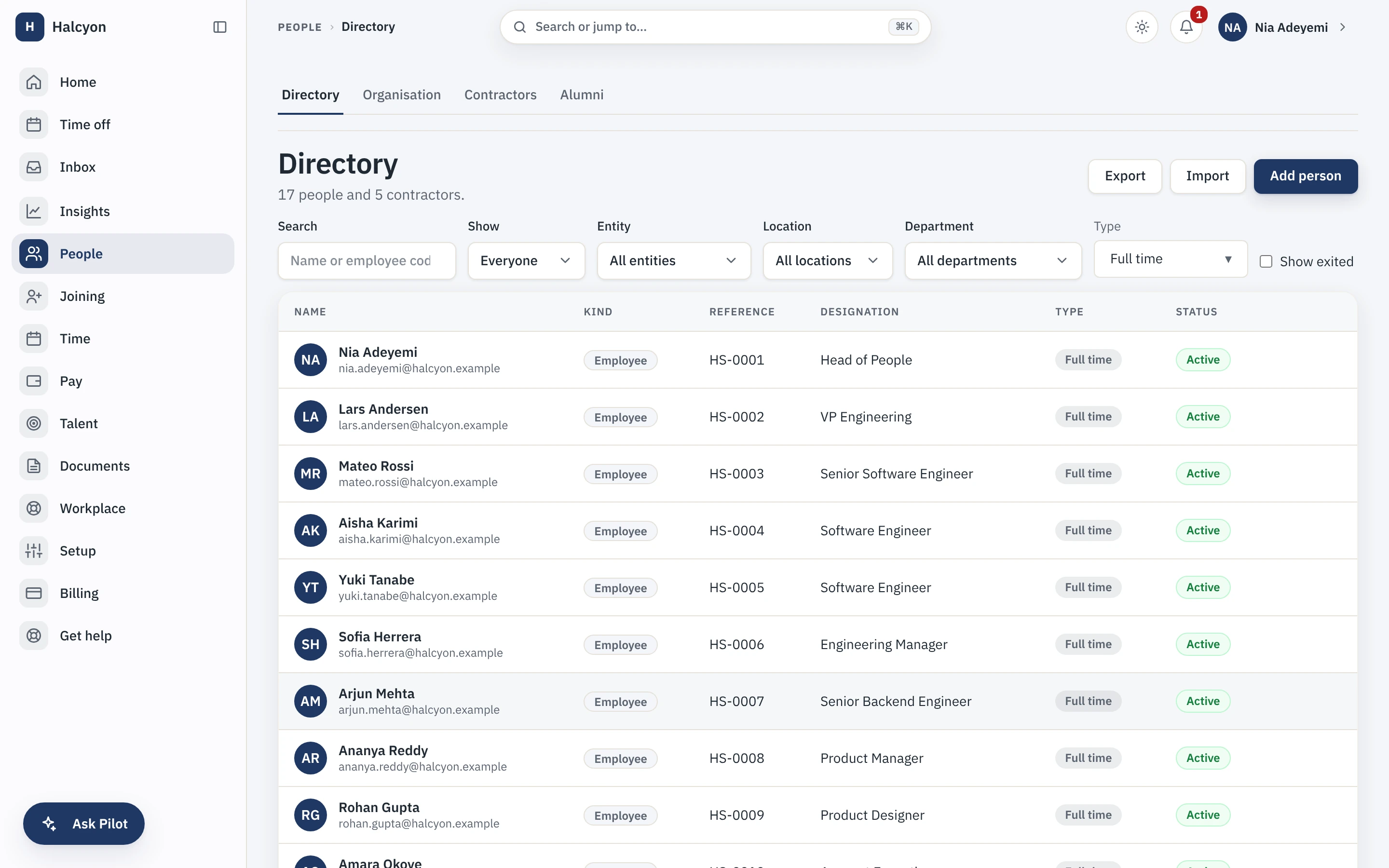The width and height of the screenshot is (1389, 868).
Task: Open Talent target icon
Action: (34, 424)
